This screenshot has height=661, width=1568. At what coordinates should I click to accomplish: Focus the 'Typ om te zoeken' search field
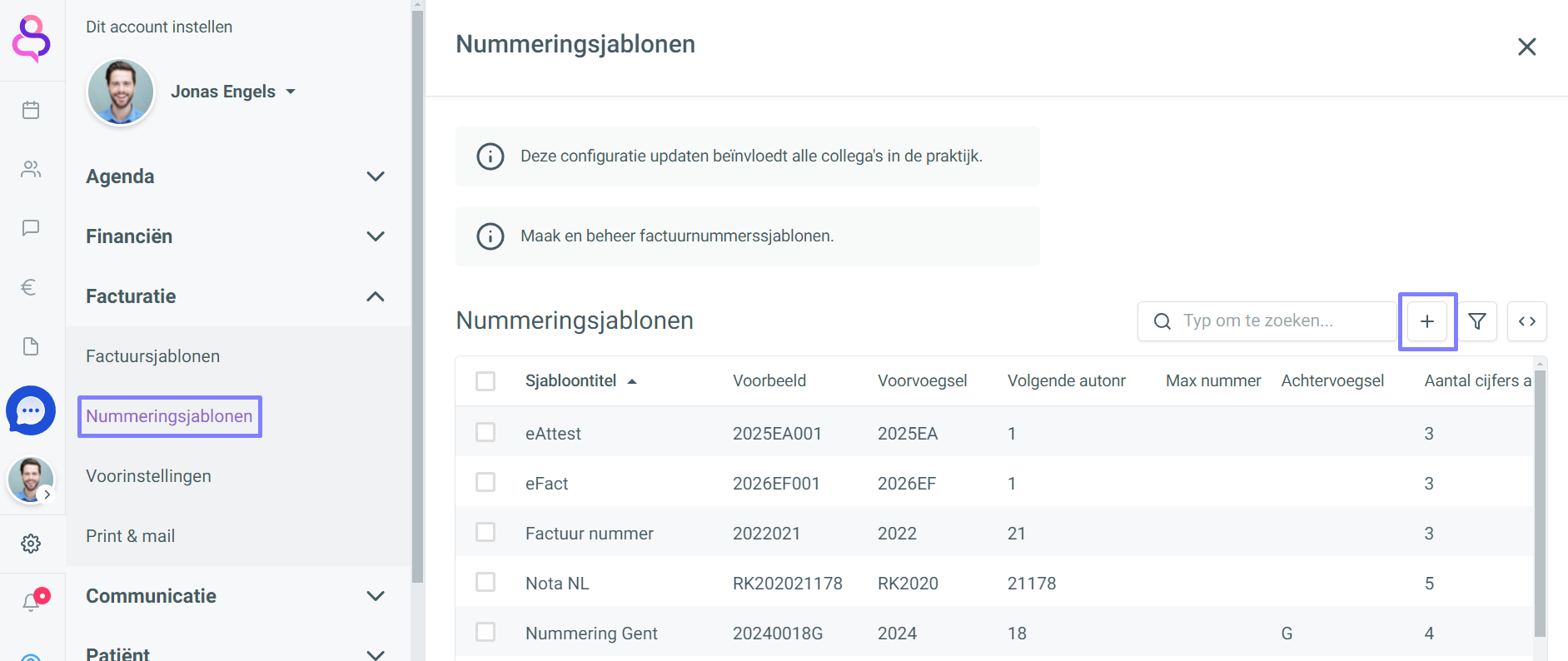pos(1267,321)
